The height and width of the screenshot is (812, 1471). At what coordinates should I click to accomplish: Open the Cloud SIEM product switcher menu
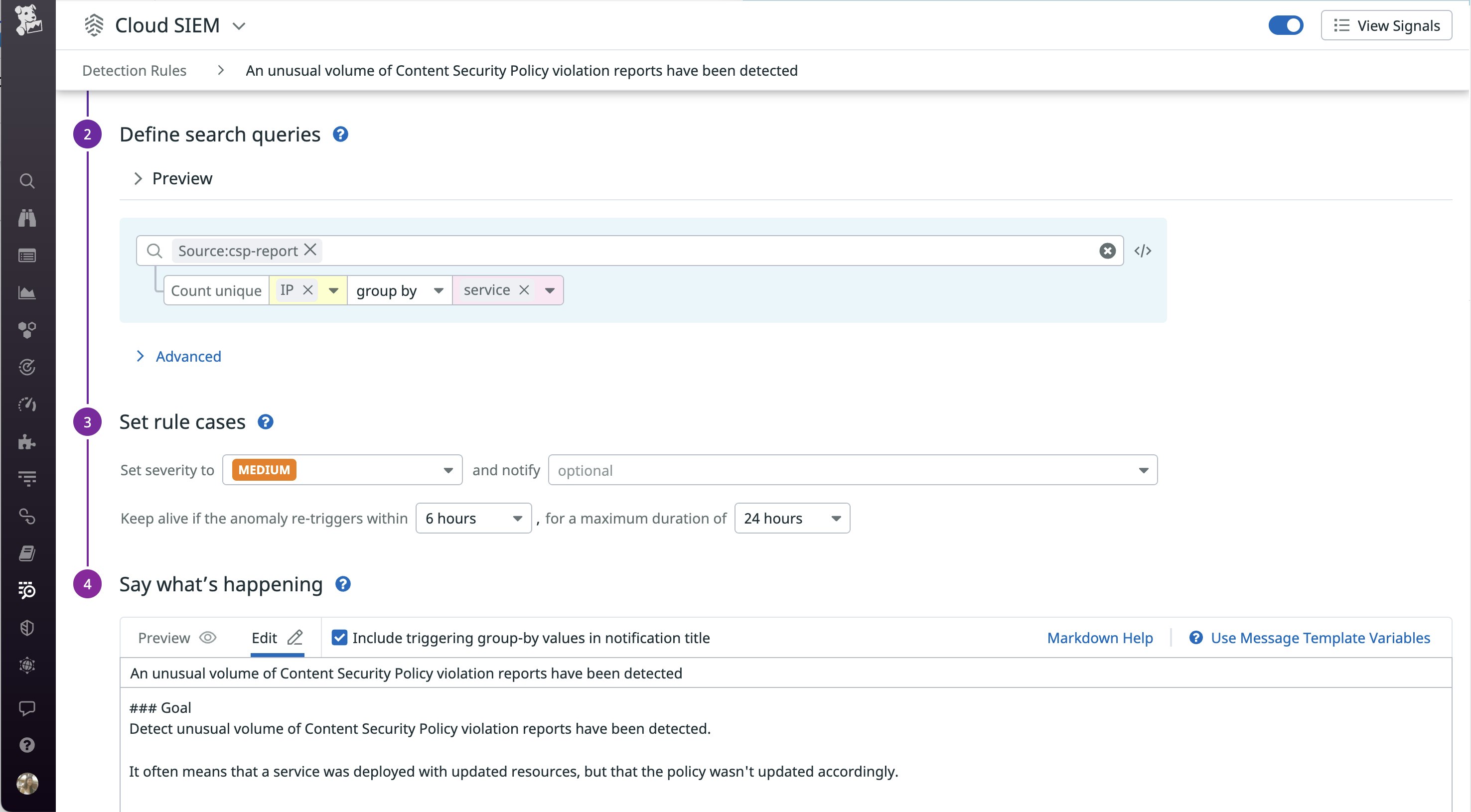point(240,26)
